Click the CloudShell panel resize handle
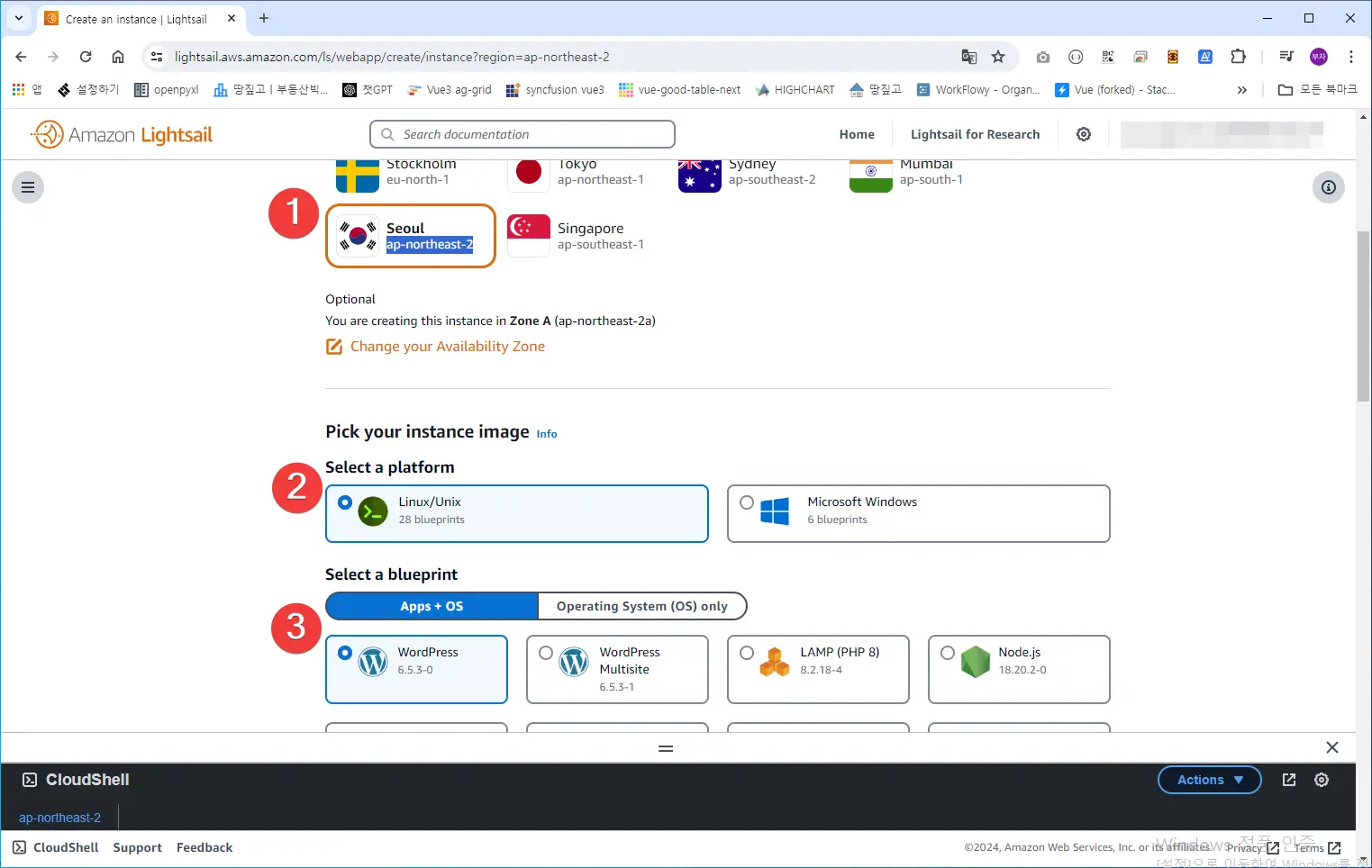The image size is (1372, 868). click(x=666, y=748)
